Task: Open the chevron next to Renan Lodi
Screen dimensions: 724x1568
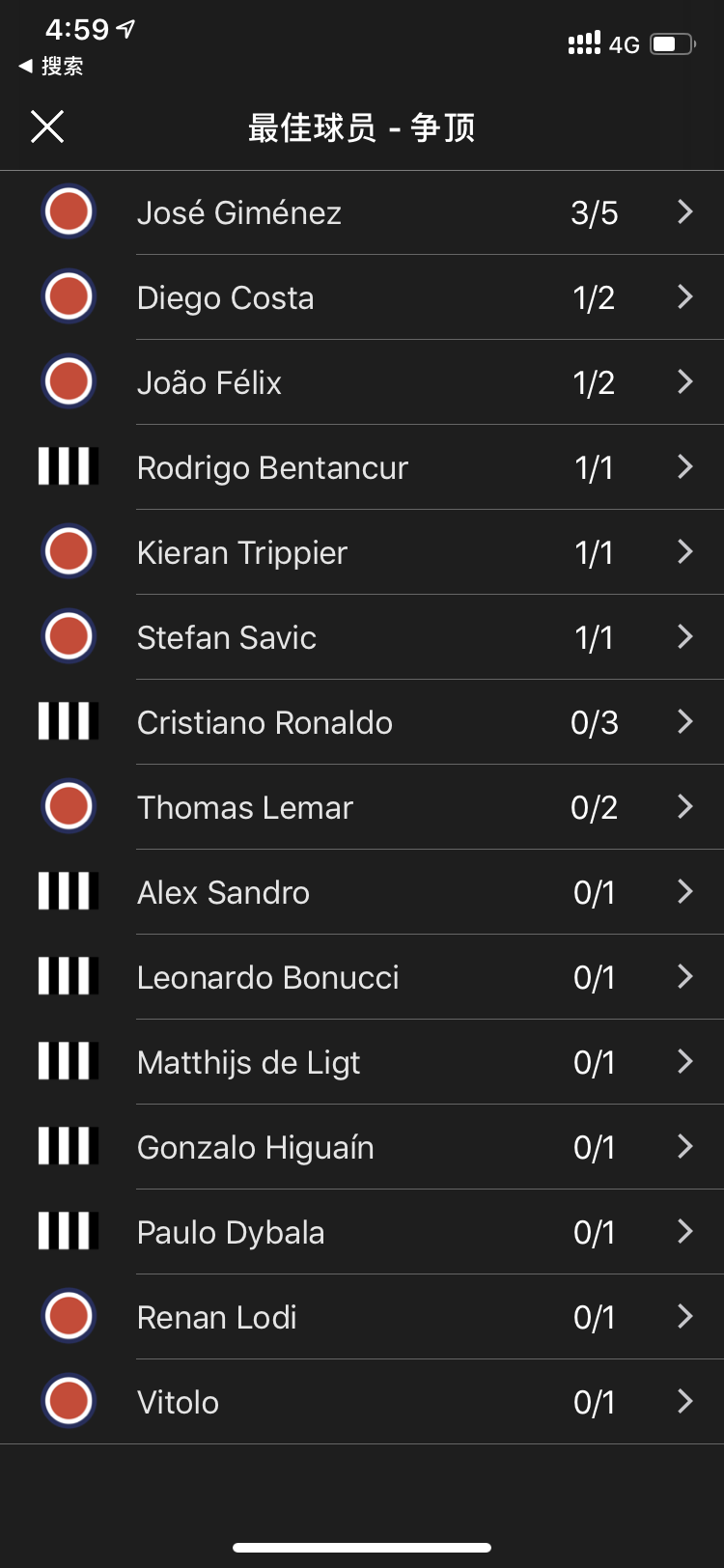Action: 685,1316
